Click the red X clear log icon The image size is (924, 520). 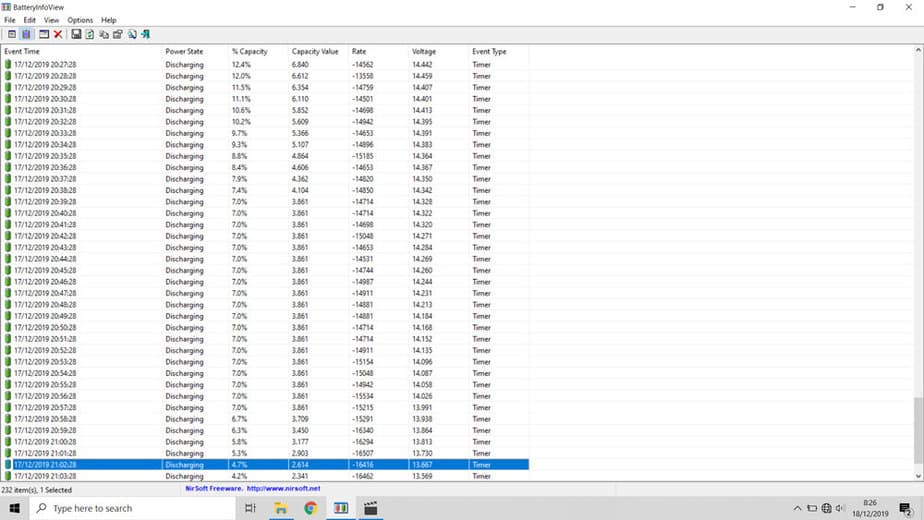point(58,34)
